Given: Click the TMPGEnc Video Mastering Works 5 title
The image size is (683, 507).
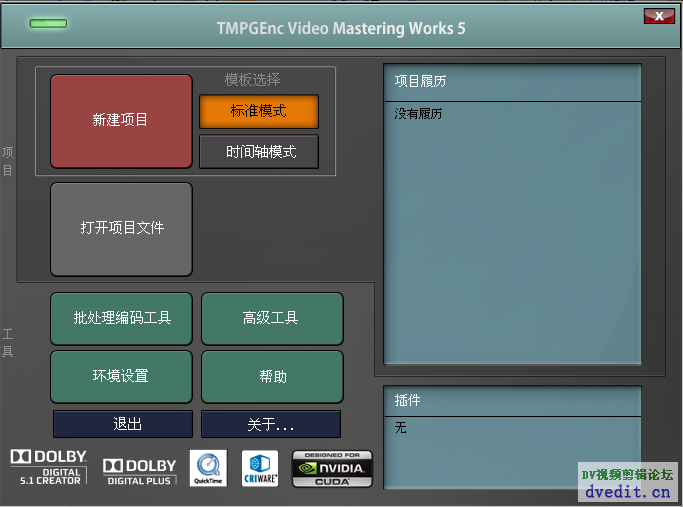Looking at the screenshot, I should [341, 29].
